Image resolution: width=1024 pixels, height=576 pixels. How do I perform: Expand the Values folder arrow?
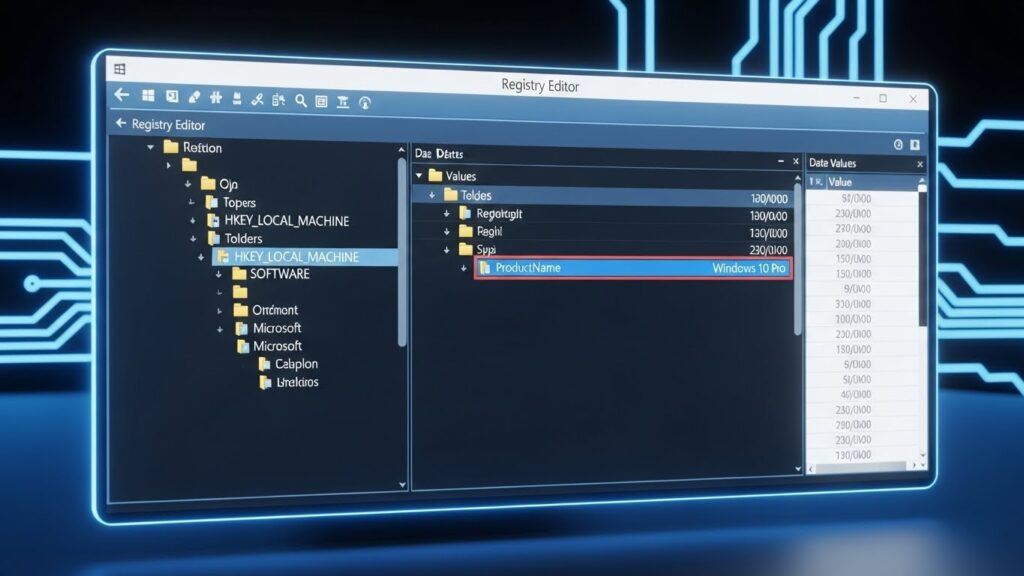[x=419, y=176]
